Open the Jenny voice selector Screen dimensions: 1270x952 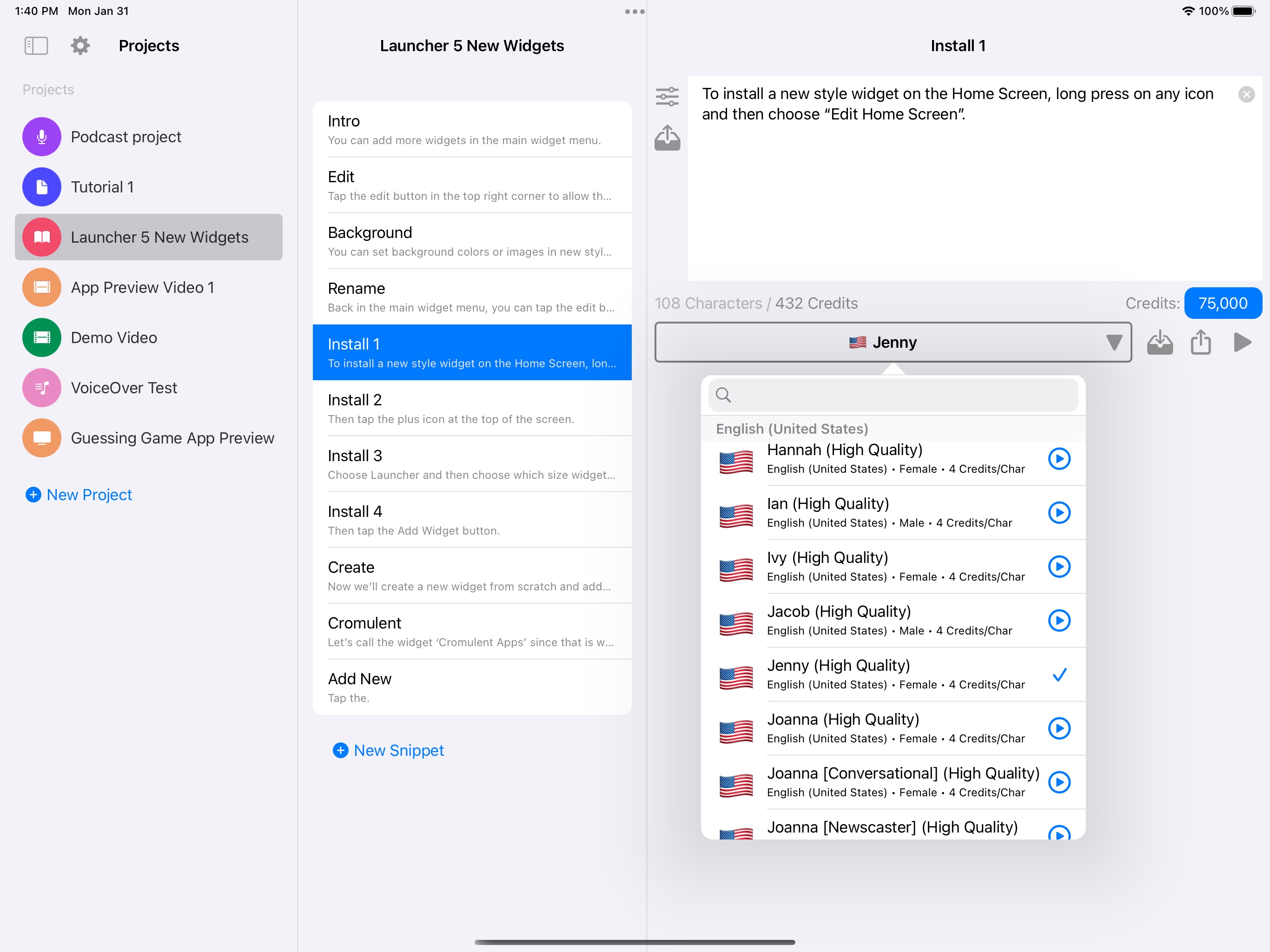click(x=893, y=342)
